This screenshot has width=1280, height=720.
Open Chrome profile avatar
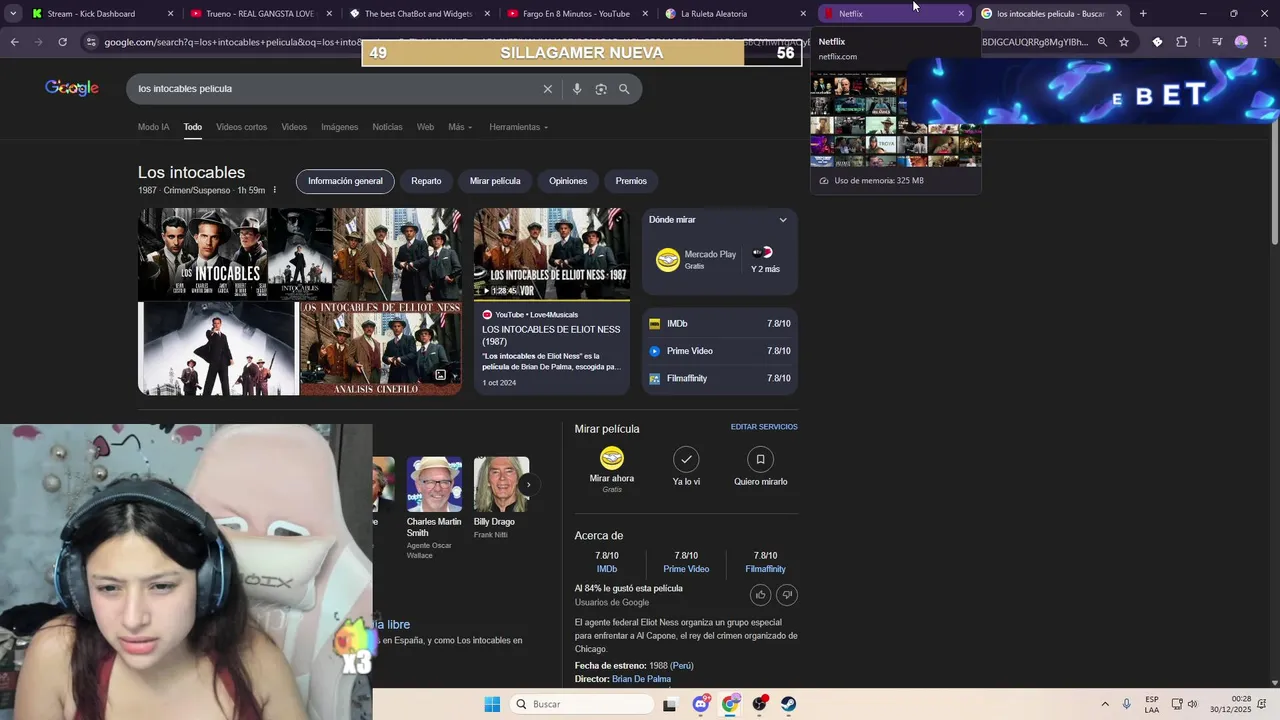[x=1241, y=42]
